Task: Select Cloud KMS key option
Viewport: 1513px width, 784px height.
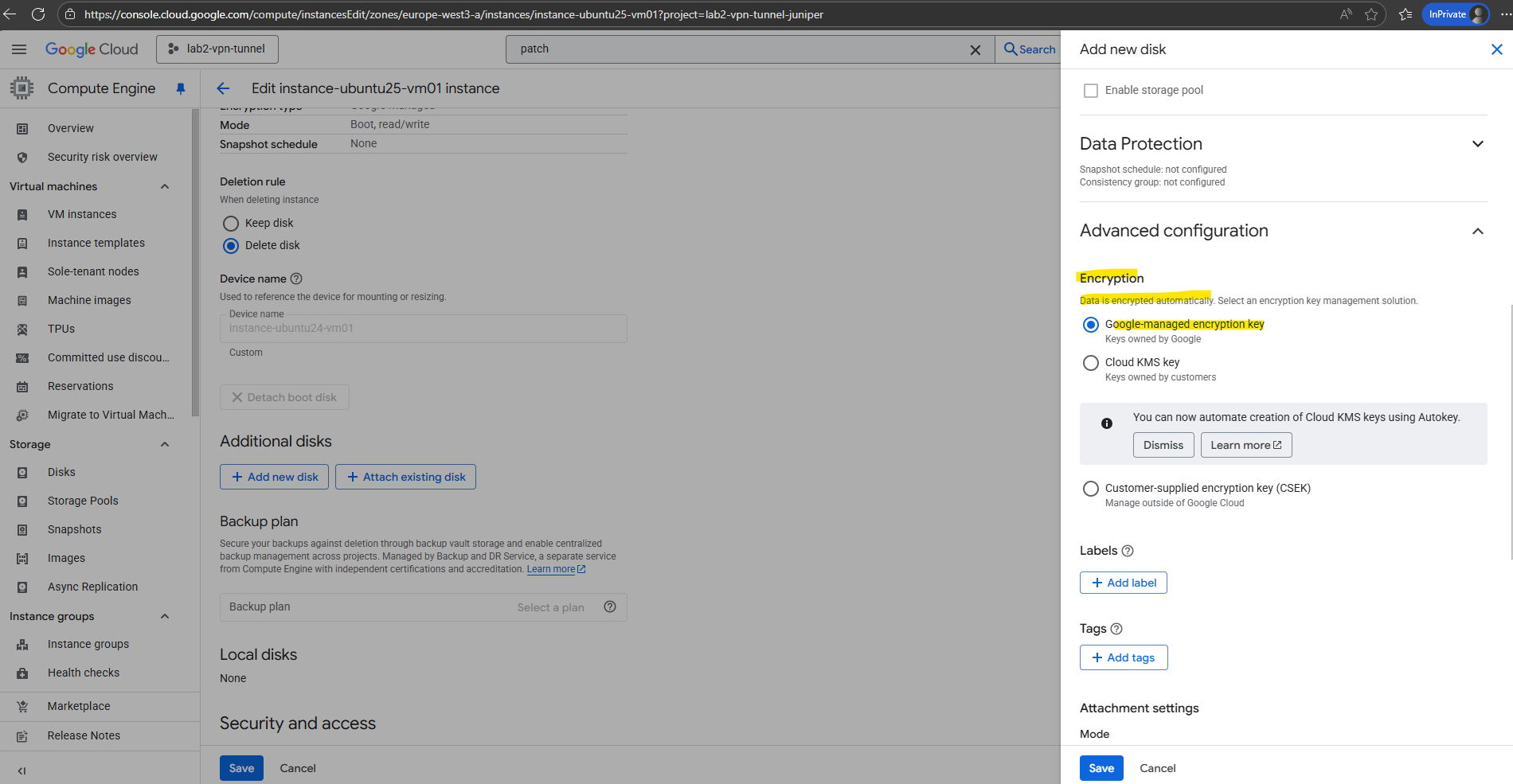Action: click(1091, 363)
